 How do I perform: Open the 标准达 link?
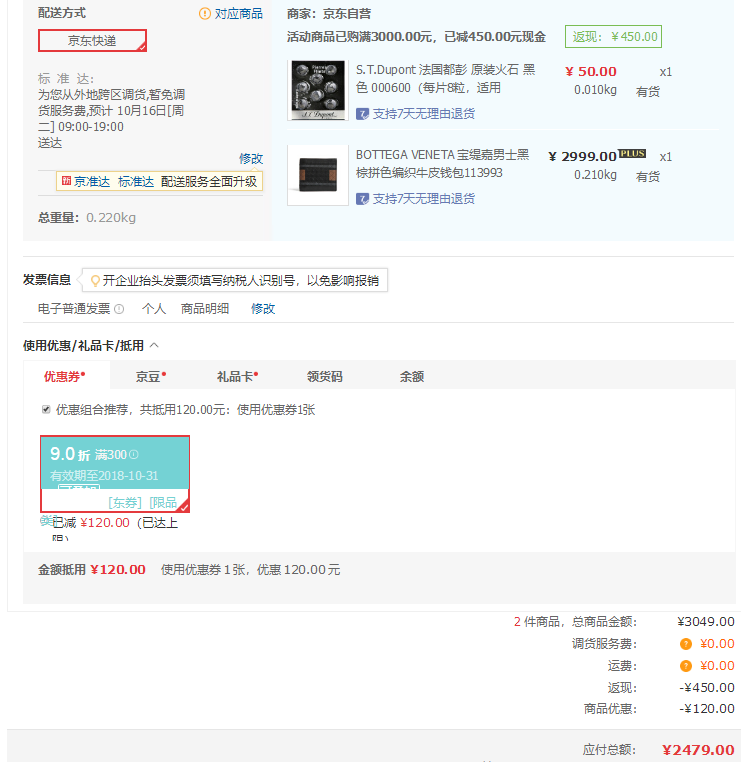(x=136, y=182)
